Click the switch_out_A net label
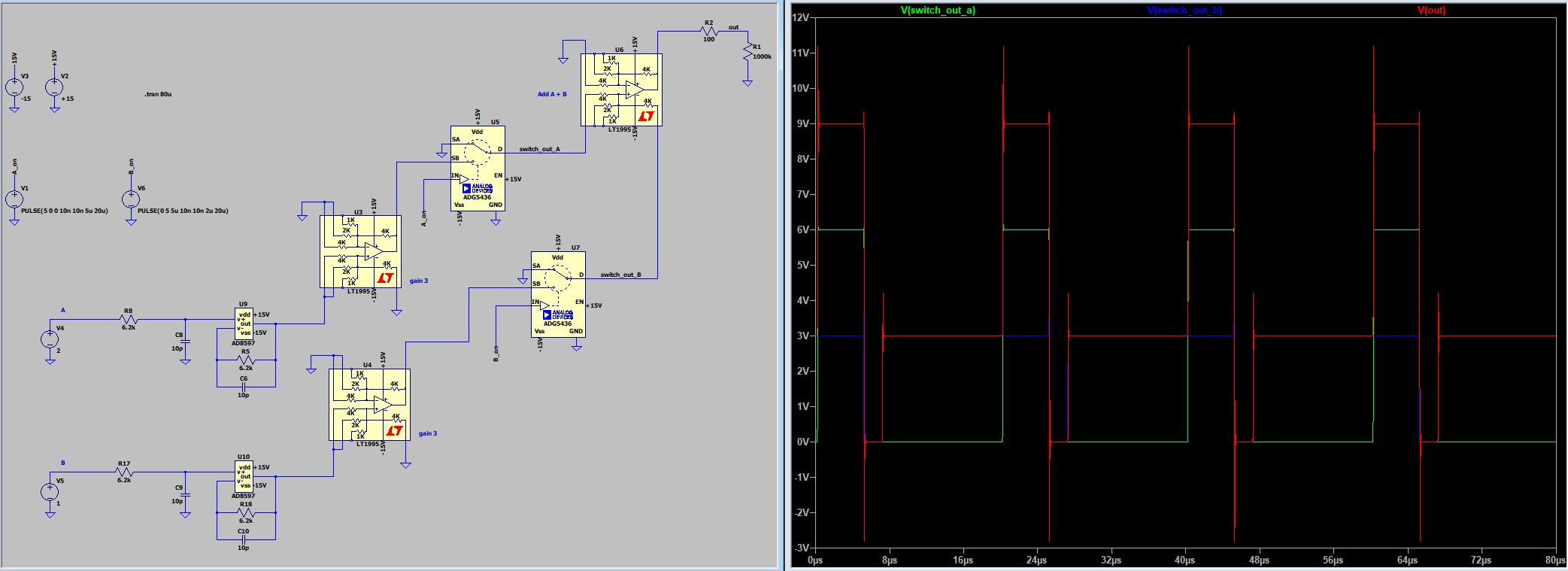This screenshot has height=571, width=1568. tap(539, 149)
